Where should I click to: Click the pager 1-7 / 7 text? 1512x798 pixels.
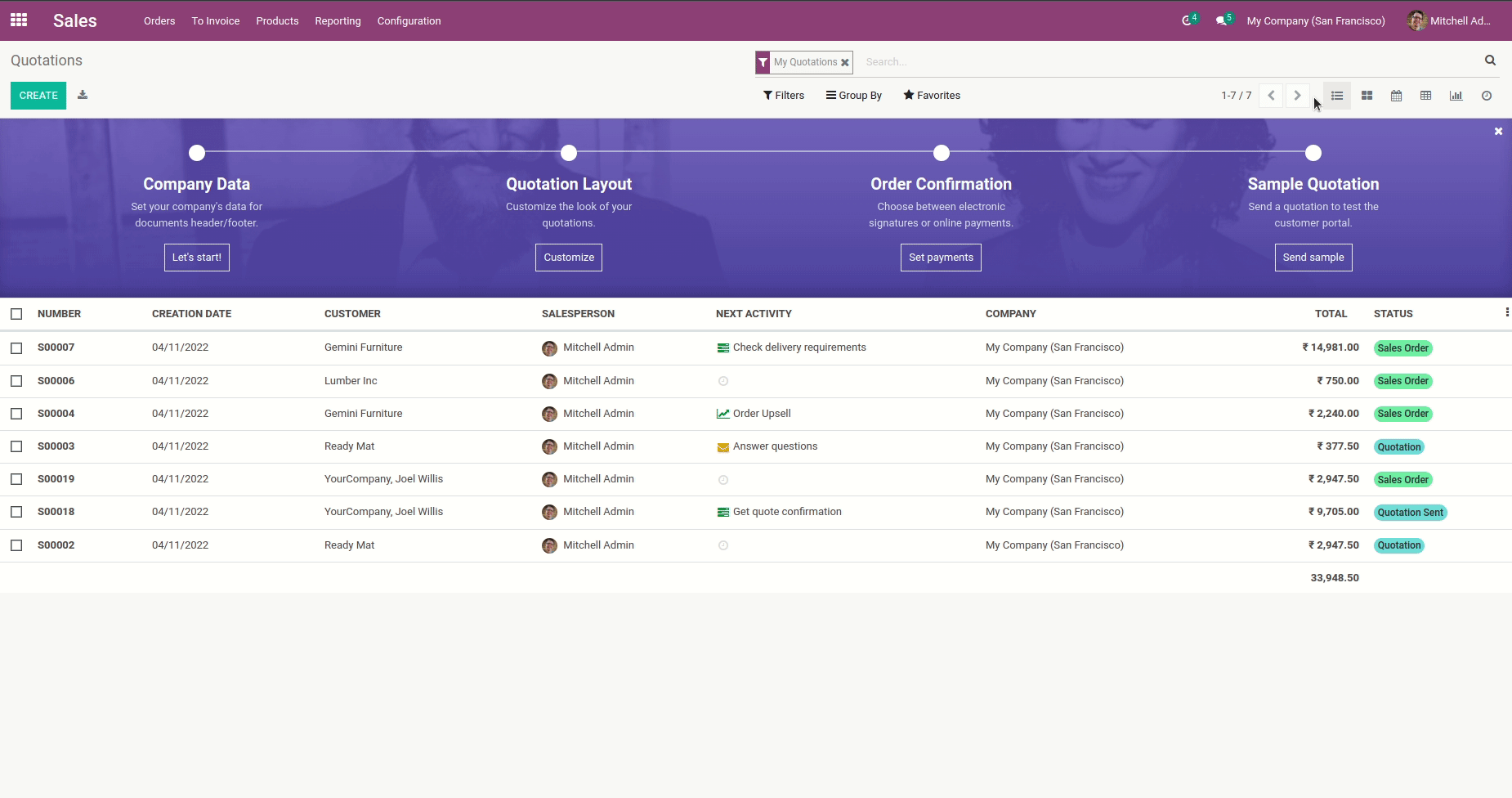[1236, 96]
